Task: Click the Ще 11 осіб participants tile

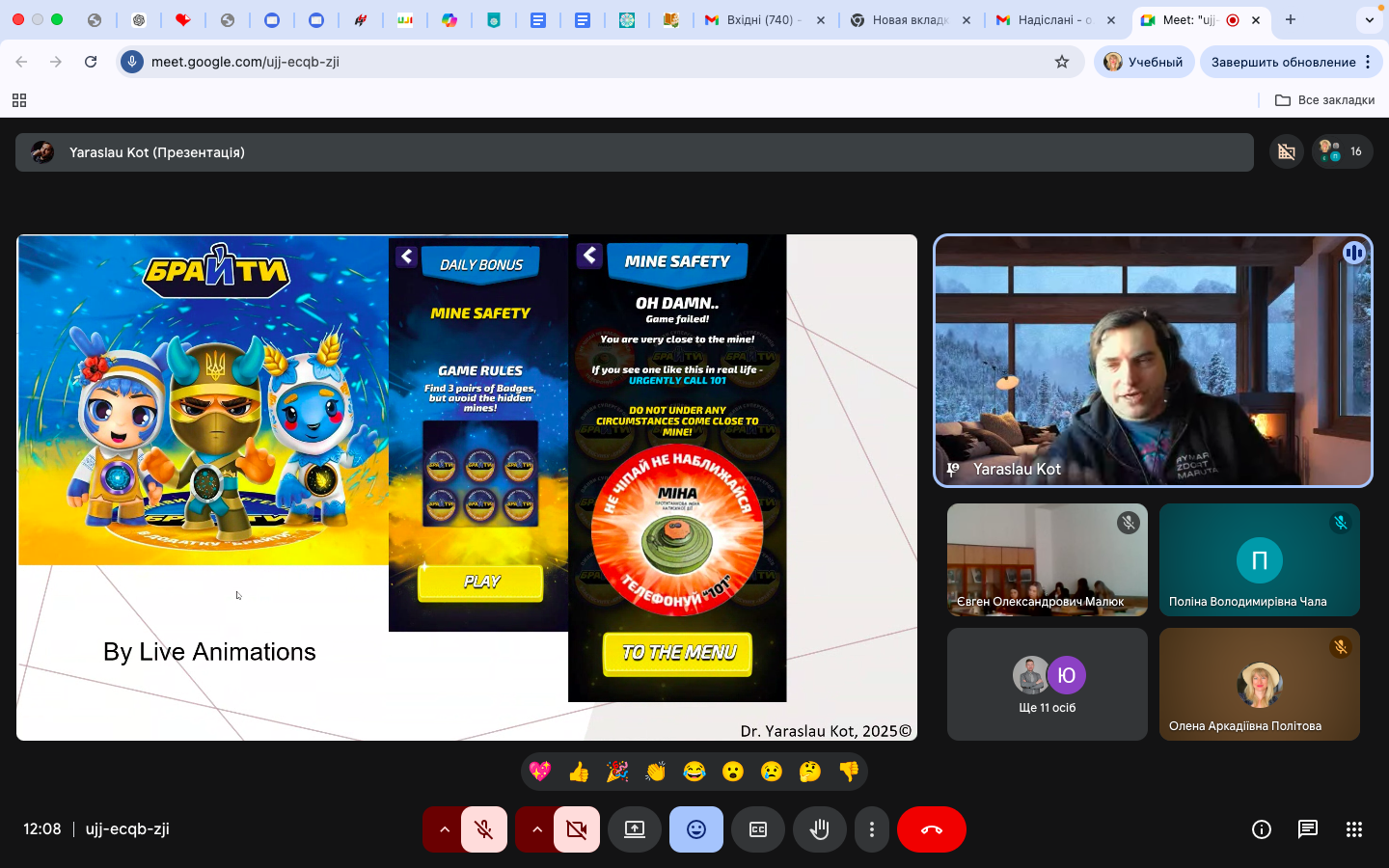Action: (x=1048, y=685)
